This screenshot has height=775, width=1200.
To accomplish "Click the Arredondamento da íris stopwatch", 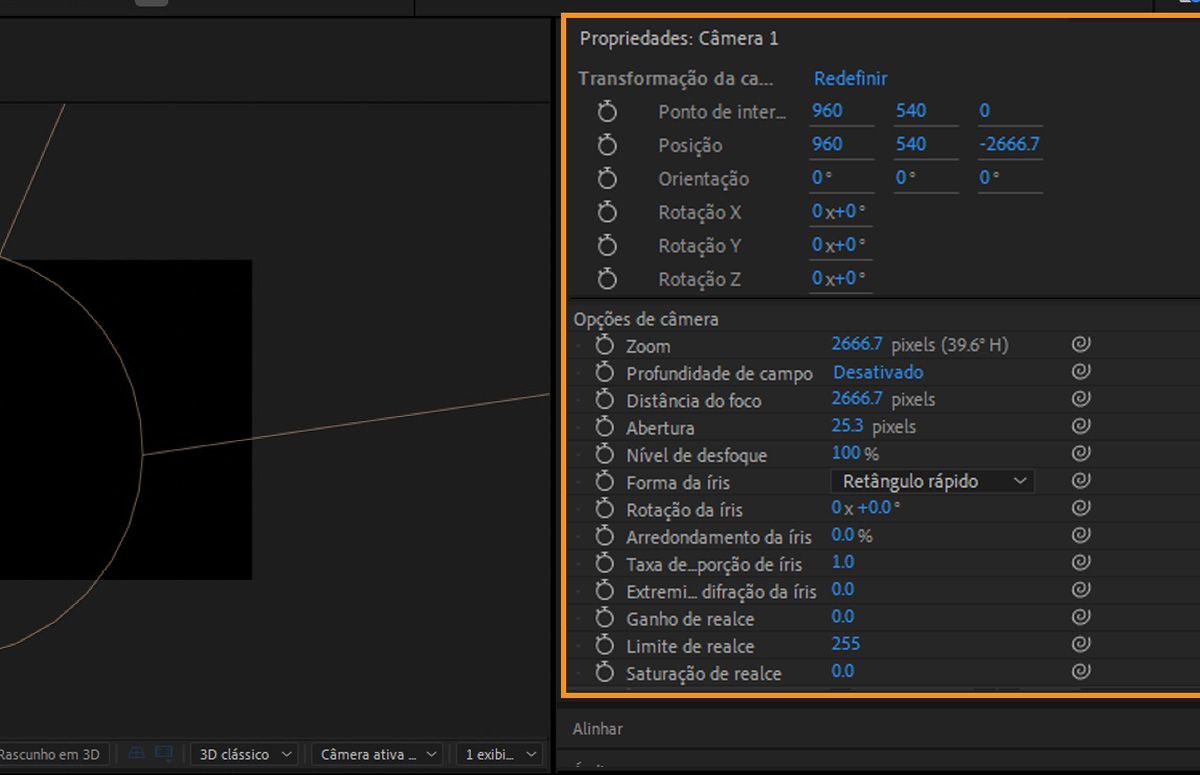I will [604, 536].
